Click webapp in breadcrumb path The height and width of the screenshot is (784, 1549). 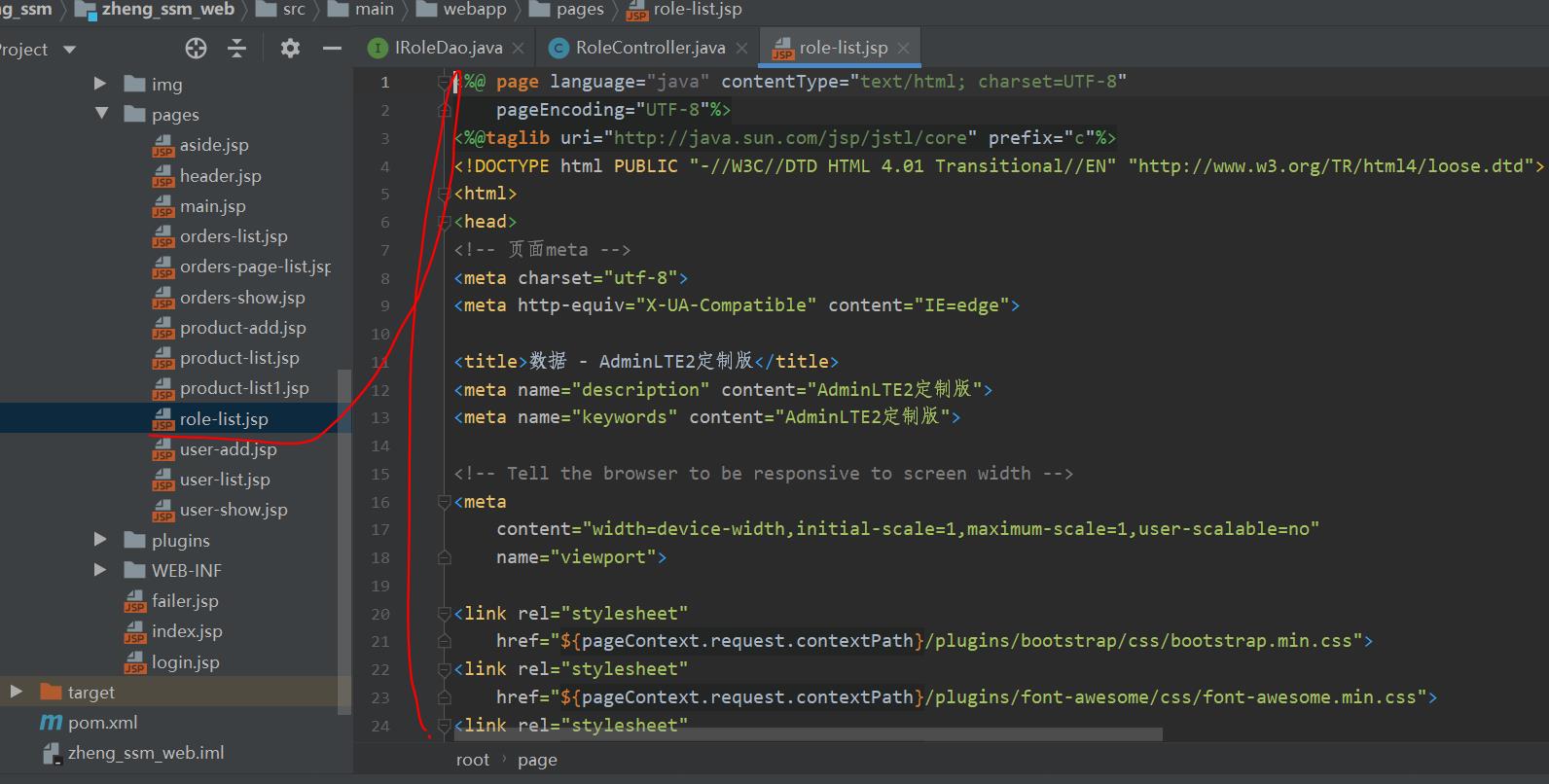coord(474,9)
